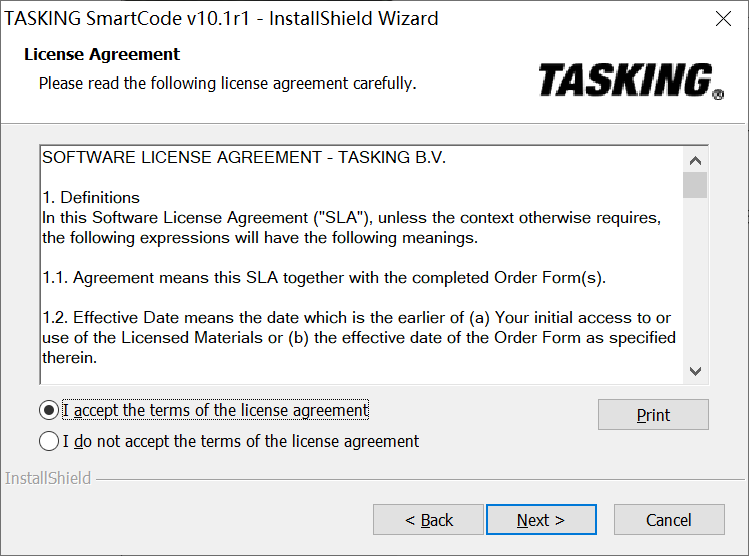Click the "SOFTWARE LICENSE AGREEMENT" title line

[244, 157]
